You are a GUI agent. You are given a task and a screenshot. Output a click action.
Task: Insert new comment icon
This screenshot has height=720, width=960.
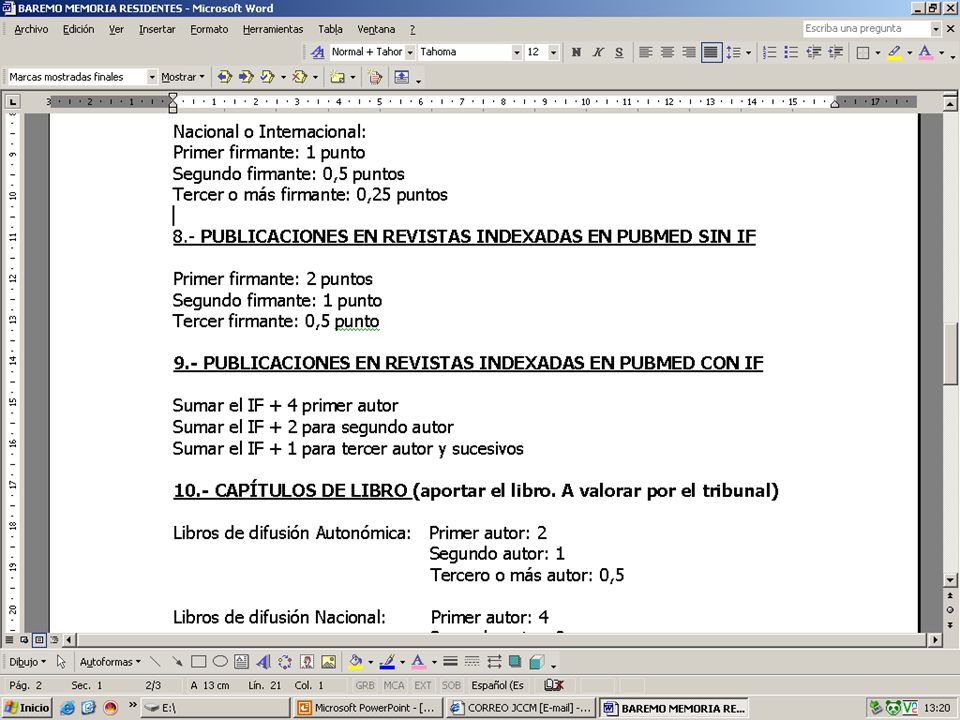(x=337, y=77)
